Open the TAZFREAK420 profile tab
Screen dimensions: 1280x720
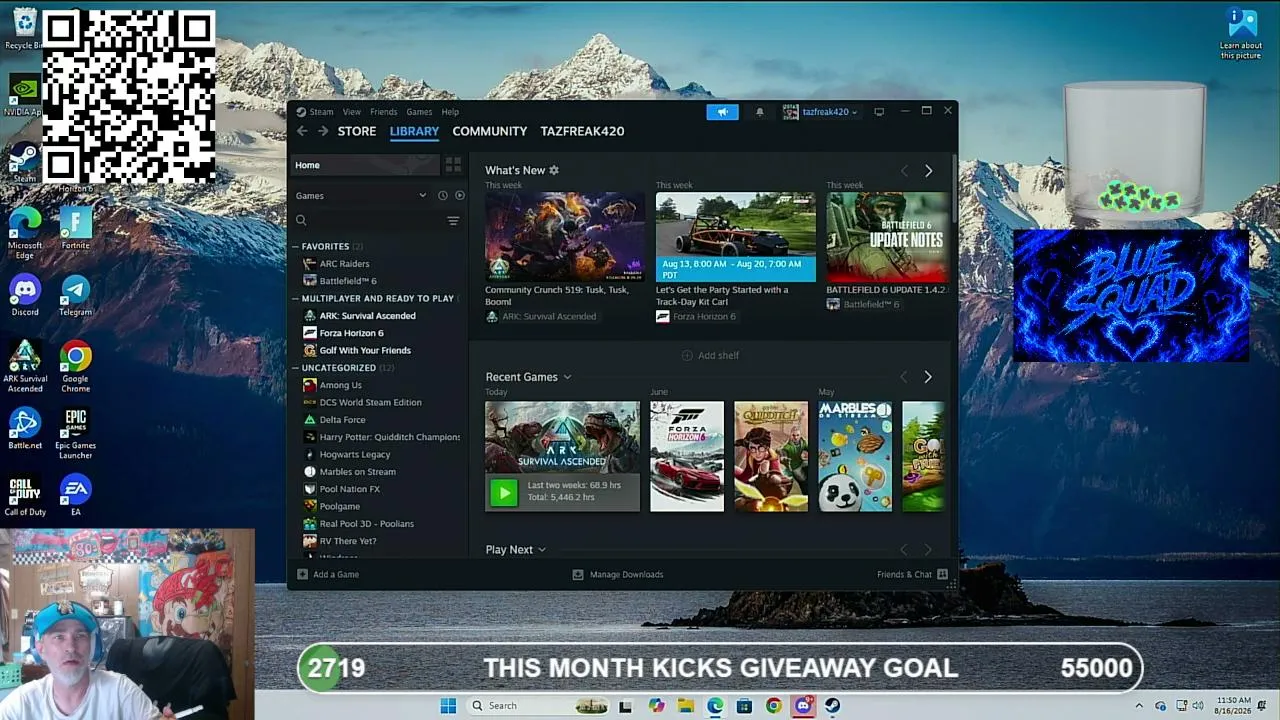pyautogui.click(x=582, y=131)
